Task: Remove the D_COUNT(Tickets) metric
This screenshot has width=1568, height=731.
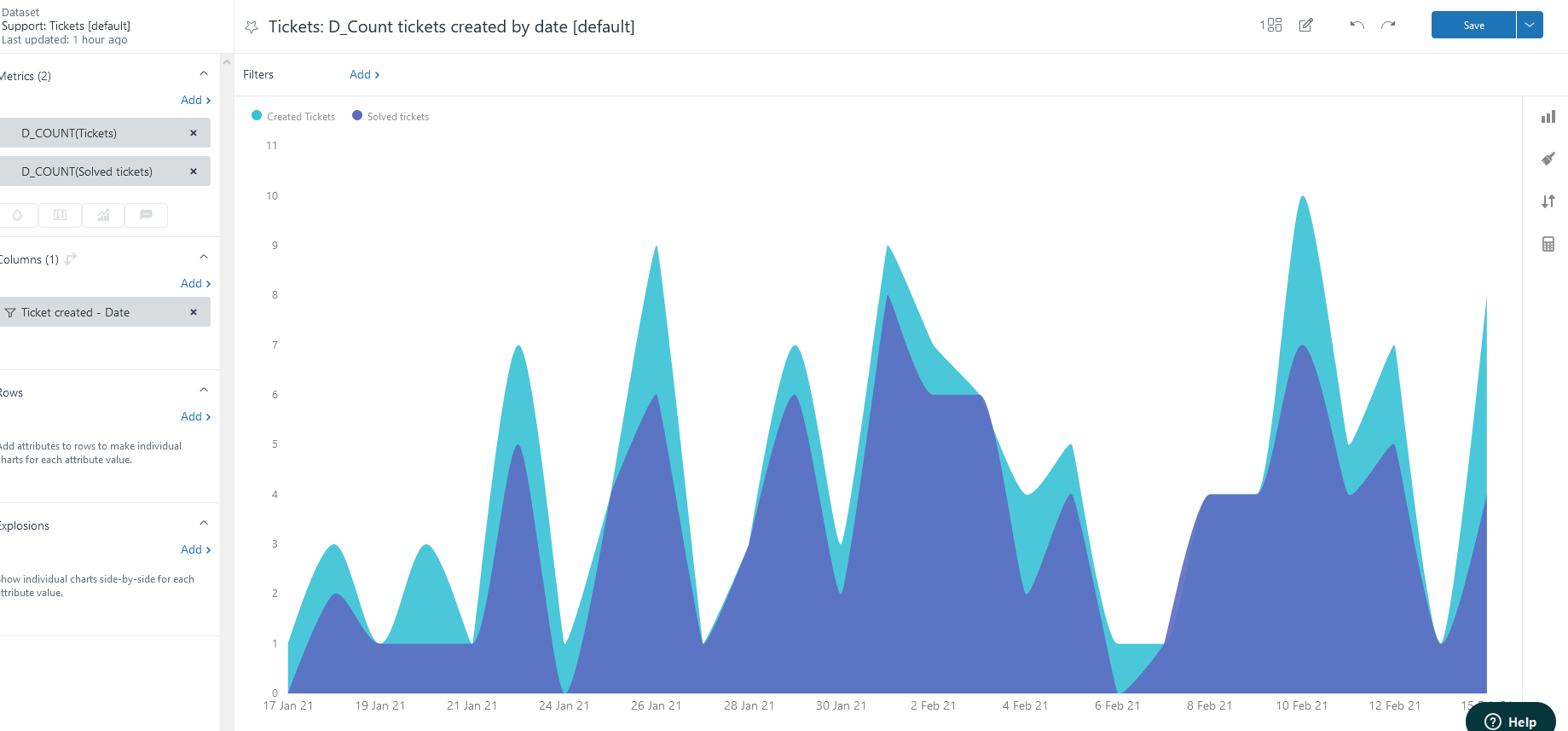Action: click(x=194, y=133)
